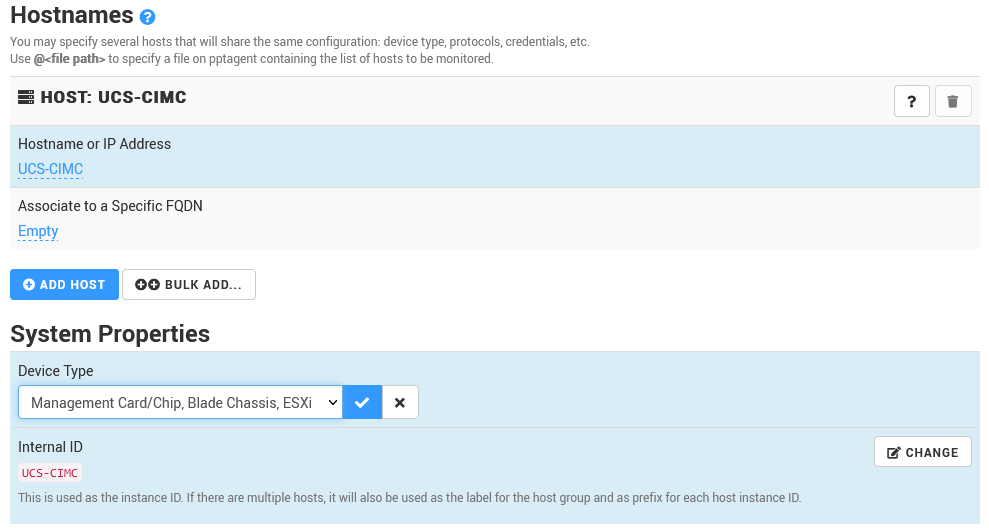Click the double plus icon on Bulk Add

coord(147,285)
